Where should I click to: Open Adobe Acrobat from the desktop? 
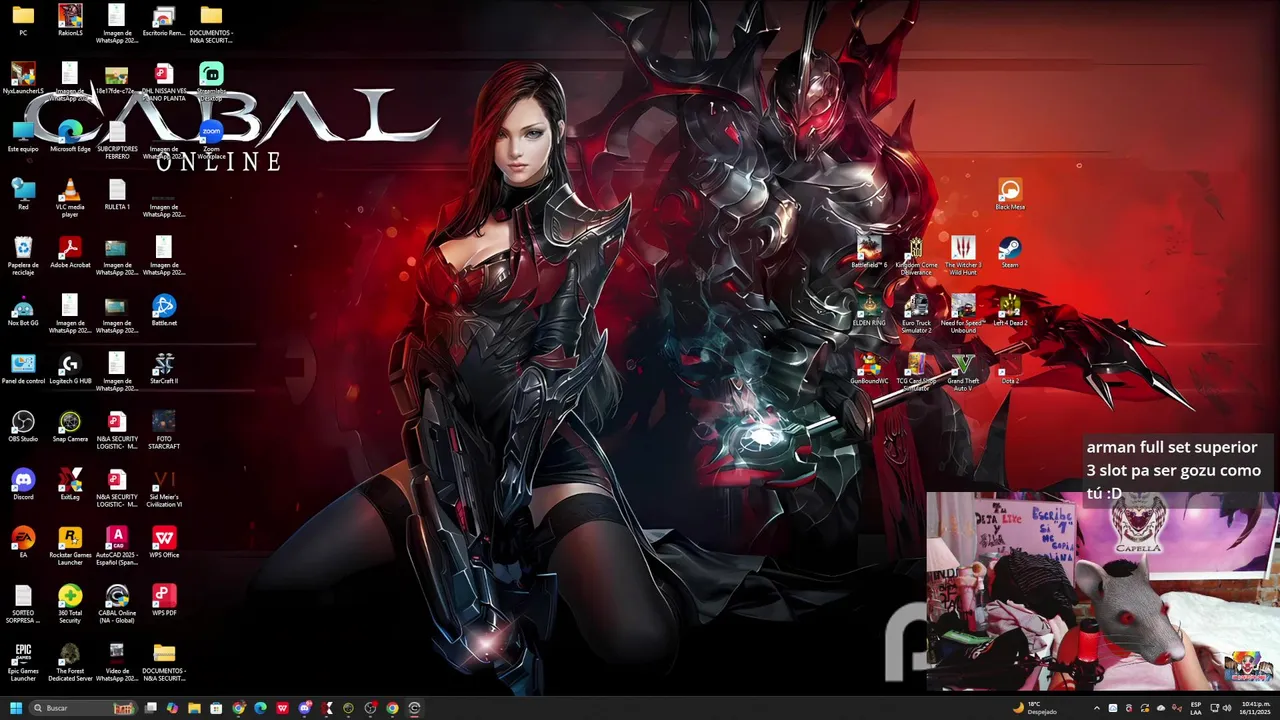tap(70, 252)
